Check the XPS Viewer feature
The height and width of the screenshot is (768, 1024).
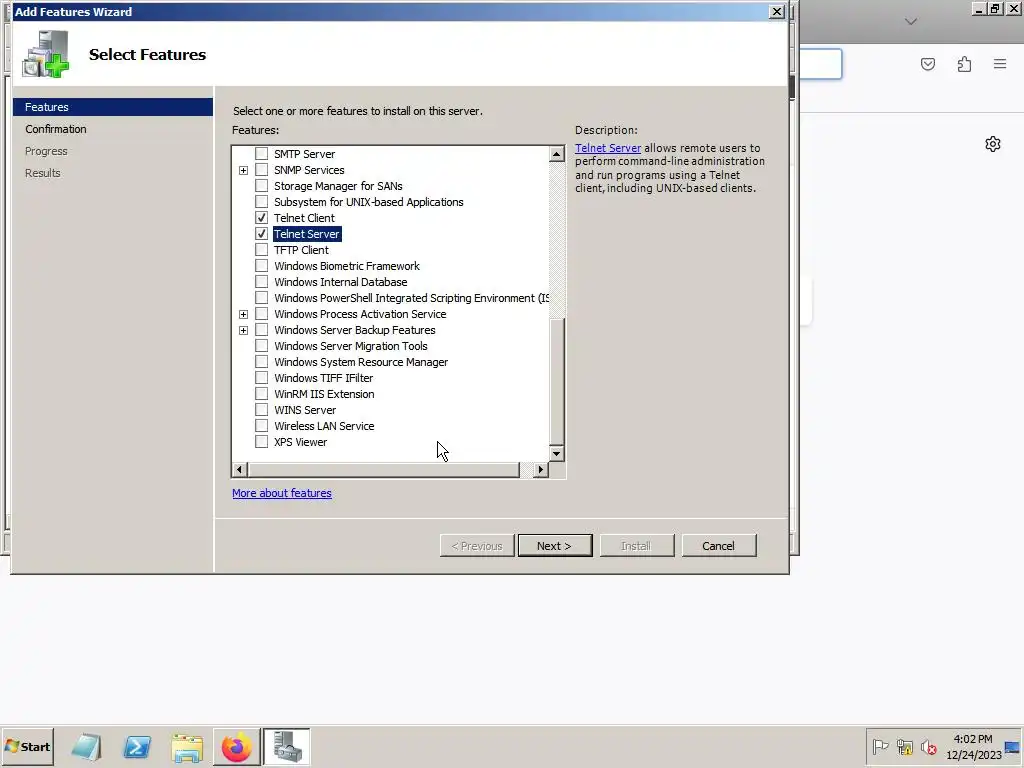pyautogui.click(x=261, y=441)
